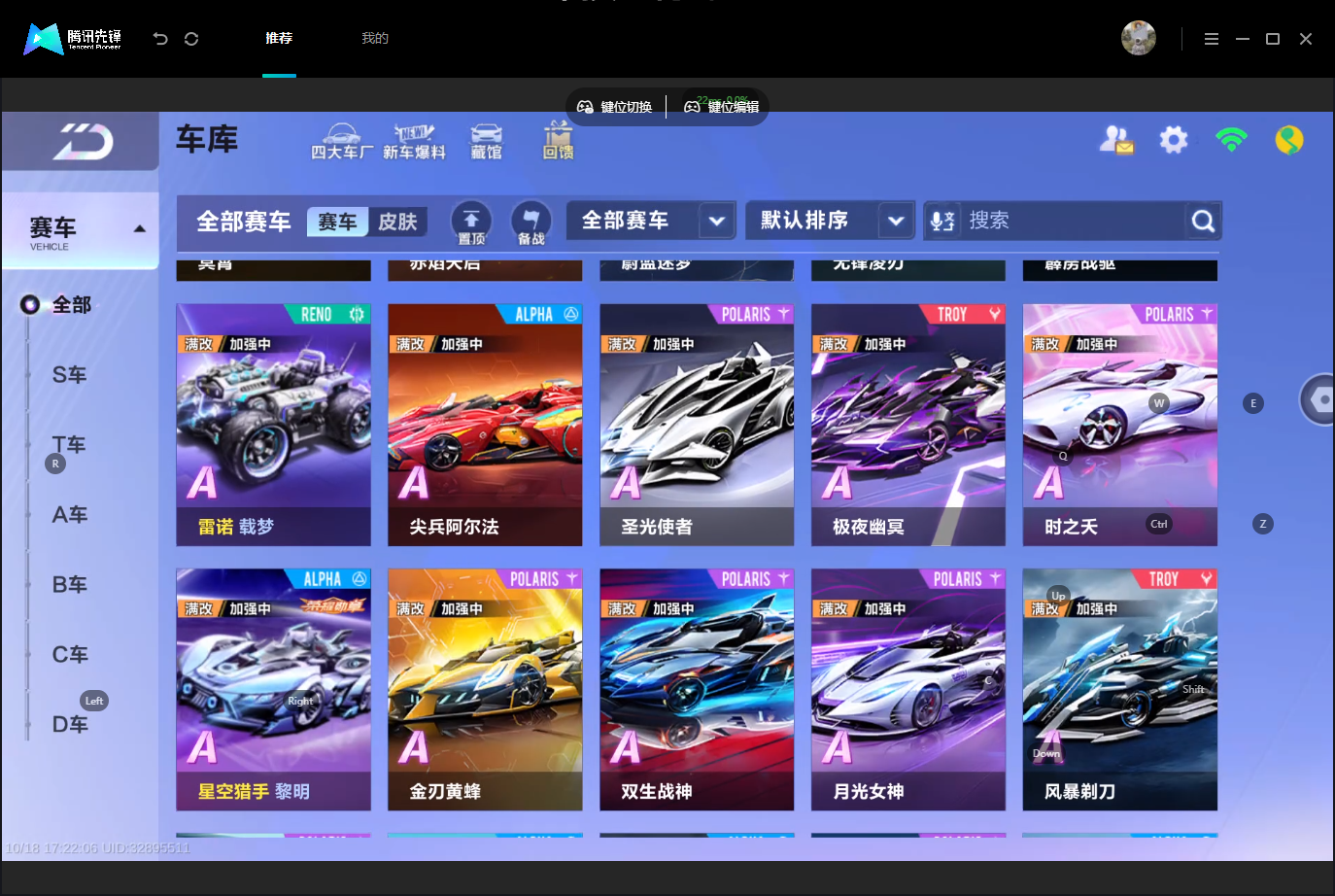Click the back arrow icon in title bar
This screenshot has height=896, width=1335.
[160, 39]
